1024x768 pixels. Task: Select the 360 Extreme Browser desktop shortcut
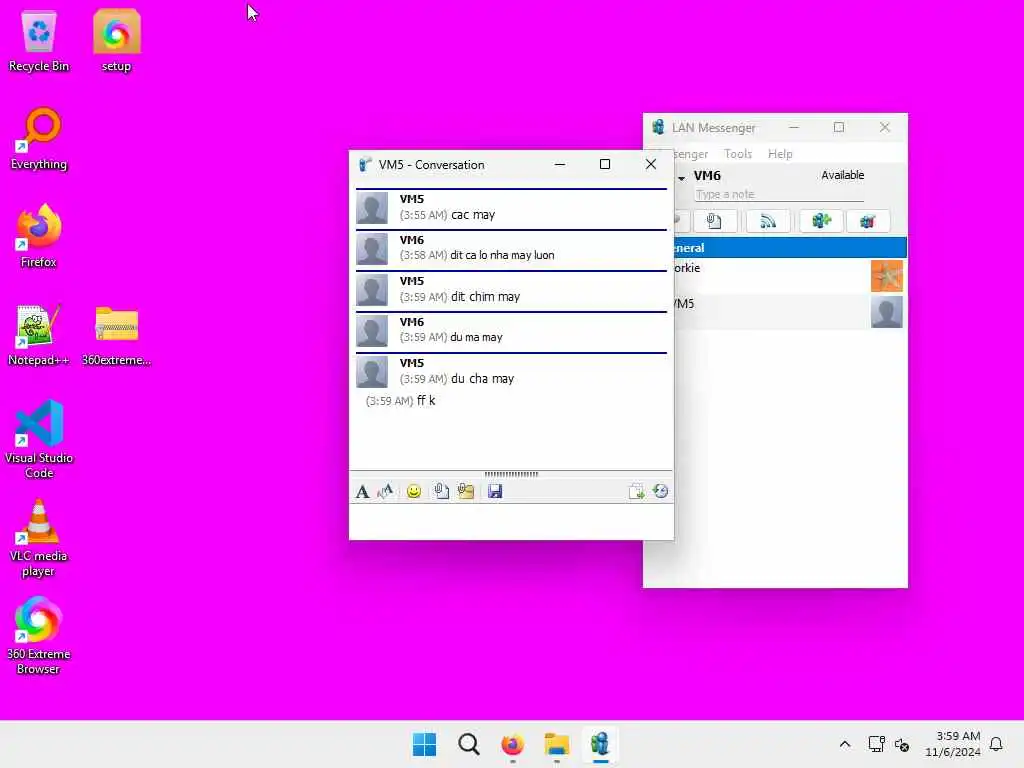39,635
